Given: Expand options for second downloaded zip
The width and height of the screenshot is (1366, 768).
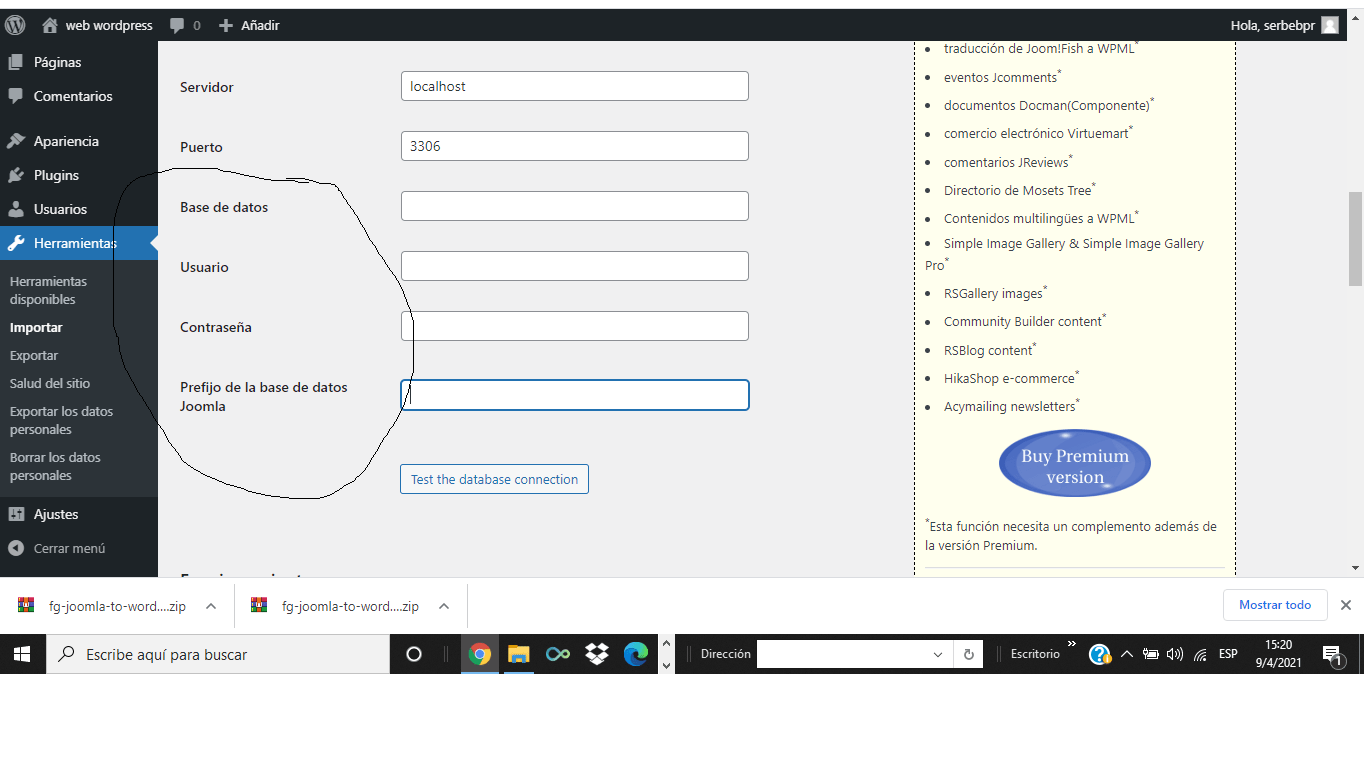Looking at the screenshot, I should (x=444, y=606).
